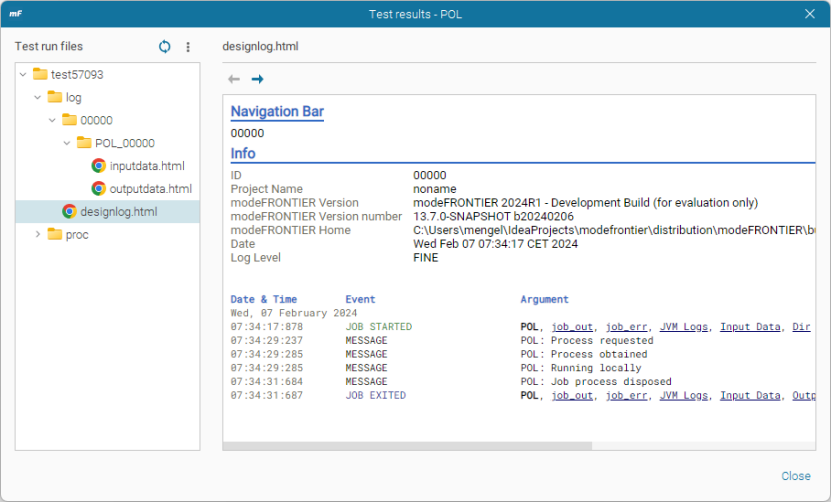Select the test57093 folder label

[77, 74]
